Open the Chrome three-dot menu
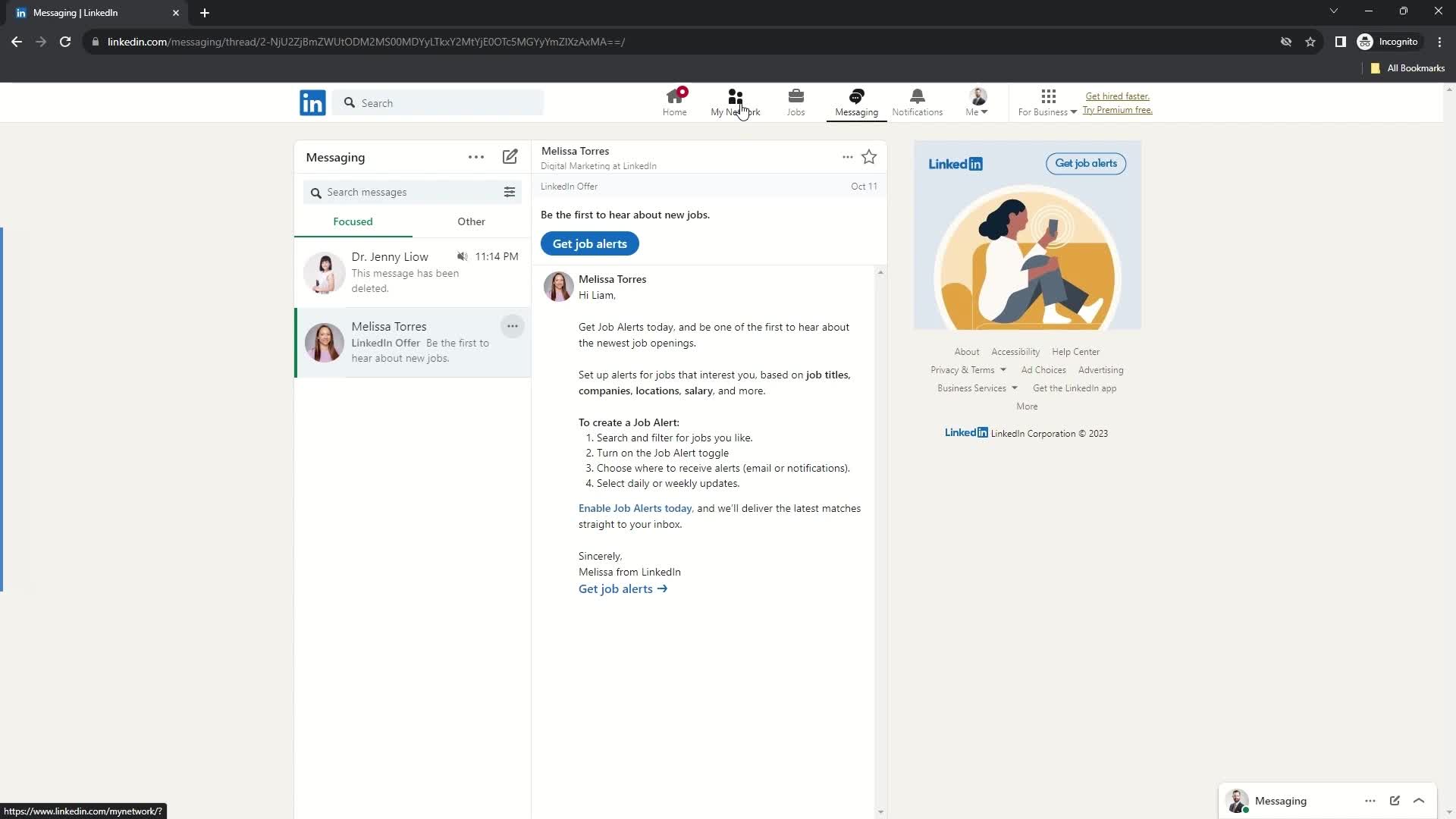This screenshot has height=819, width=1456. point(1439,42)
